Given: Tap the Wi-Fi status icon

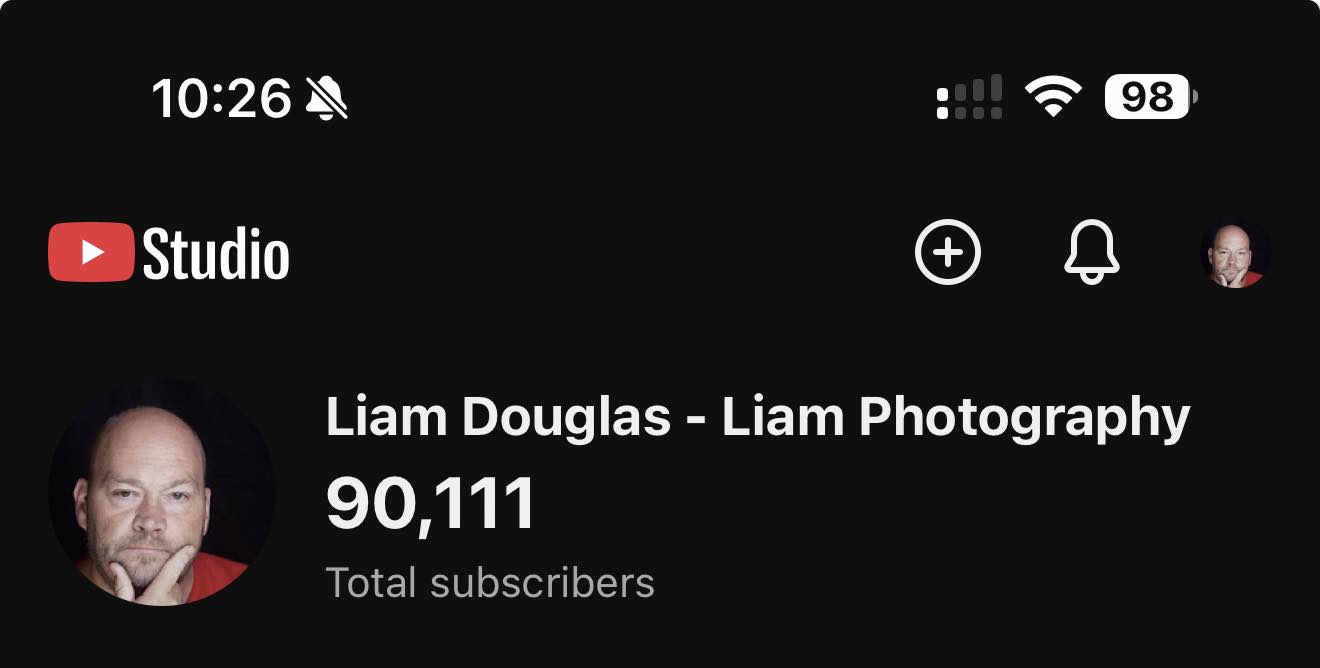Looking at the screenshot, I should tap(1053, 98).
